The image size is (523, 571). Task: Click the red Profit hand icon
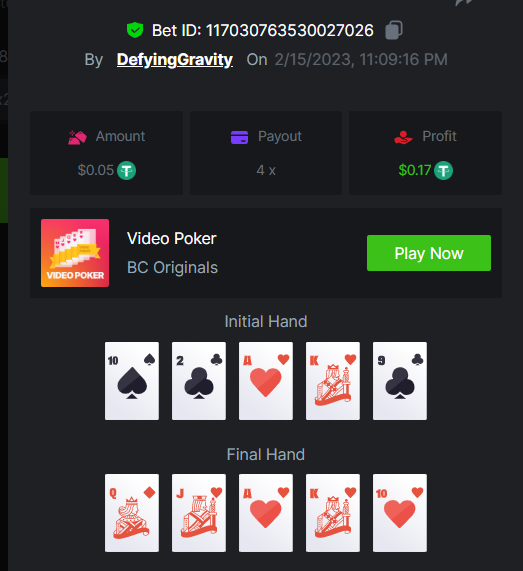pyautogui.click(x=403, y=137)
